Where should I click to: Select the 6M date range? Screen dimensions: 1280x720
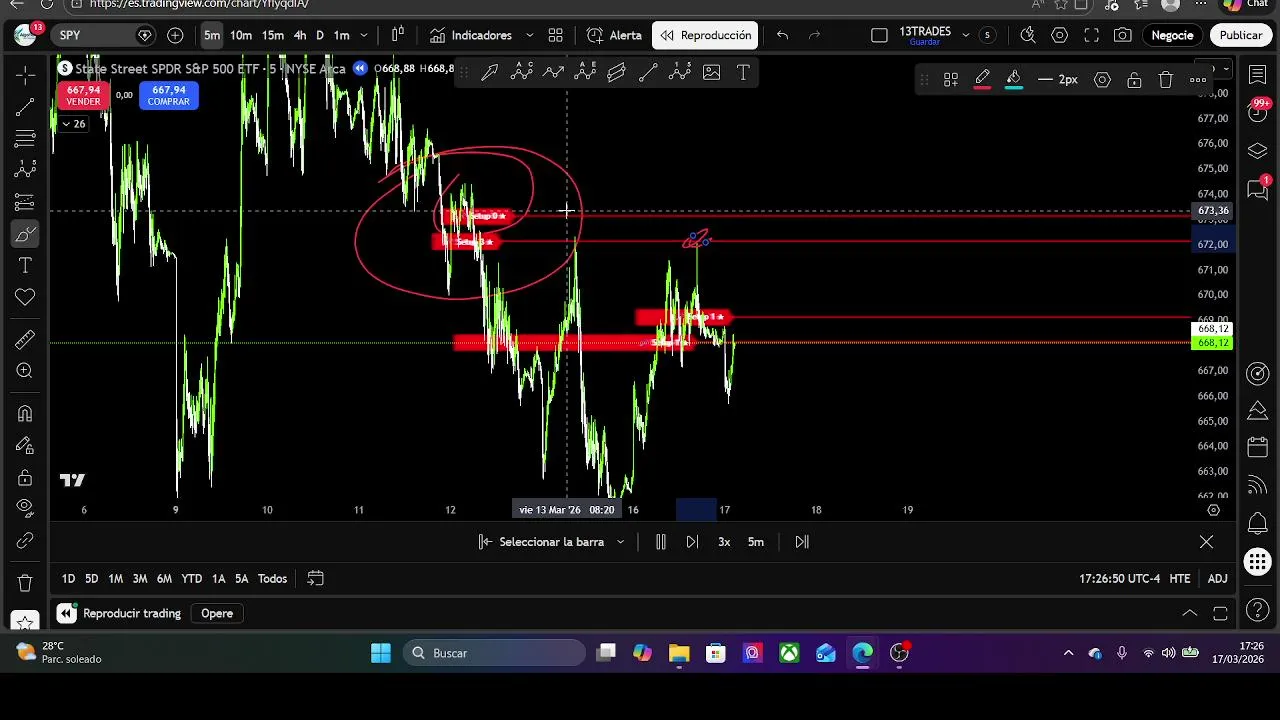[164, 579]
